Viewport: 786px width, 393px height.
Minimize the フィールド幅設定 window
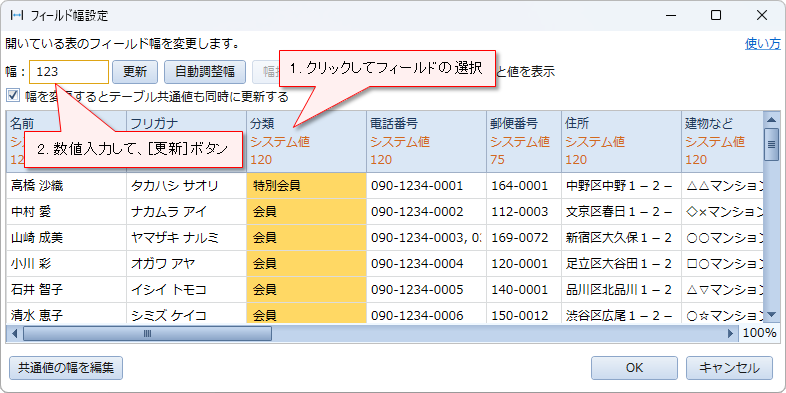coord(671,16)
